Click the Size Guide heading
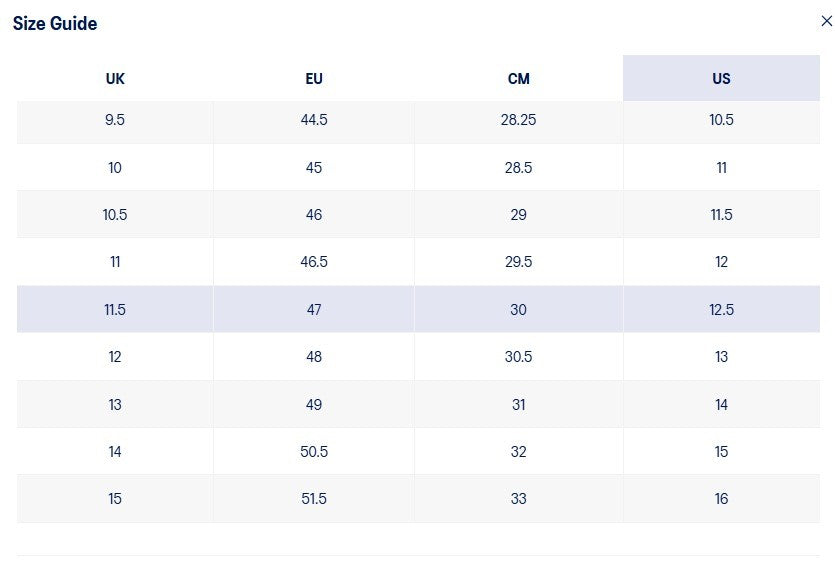 coord(55,24)
